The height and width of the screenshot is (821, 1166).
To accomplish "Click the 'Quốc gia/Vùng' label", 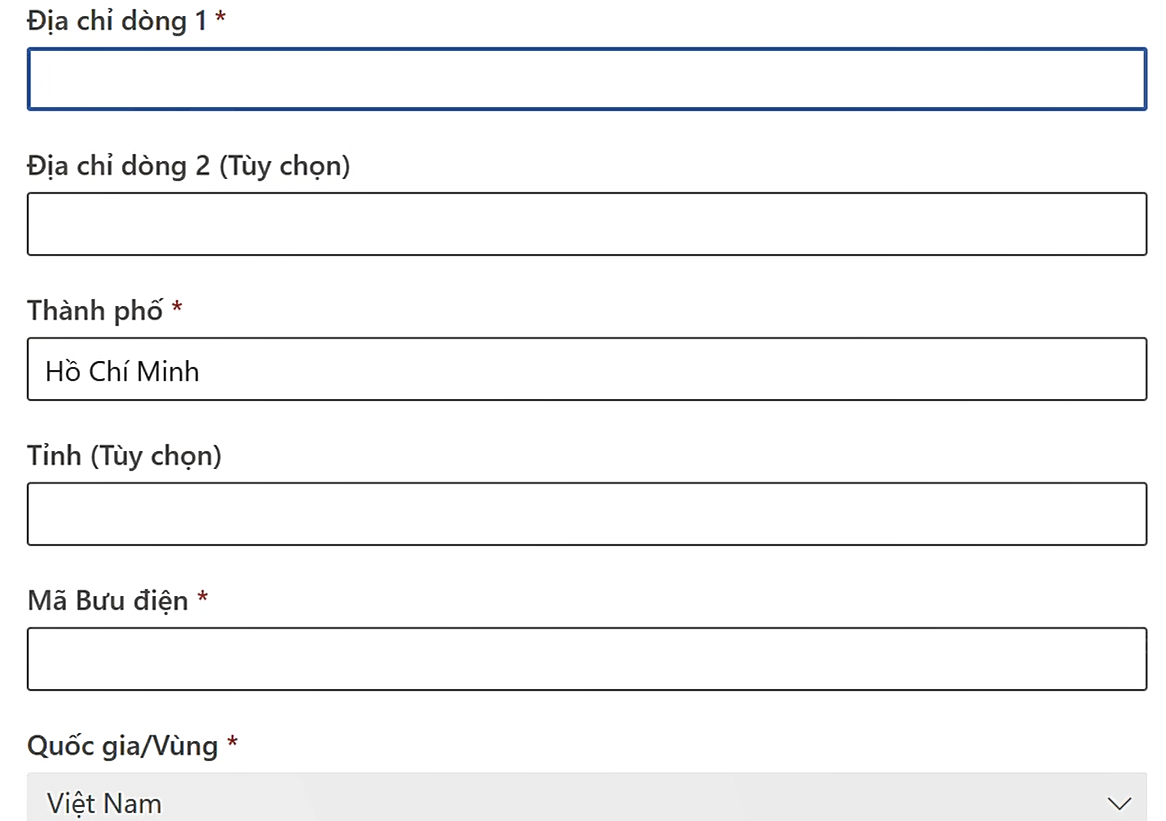I will (122, 746).
